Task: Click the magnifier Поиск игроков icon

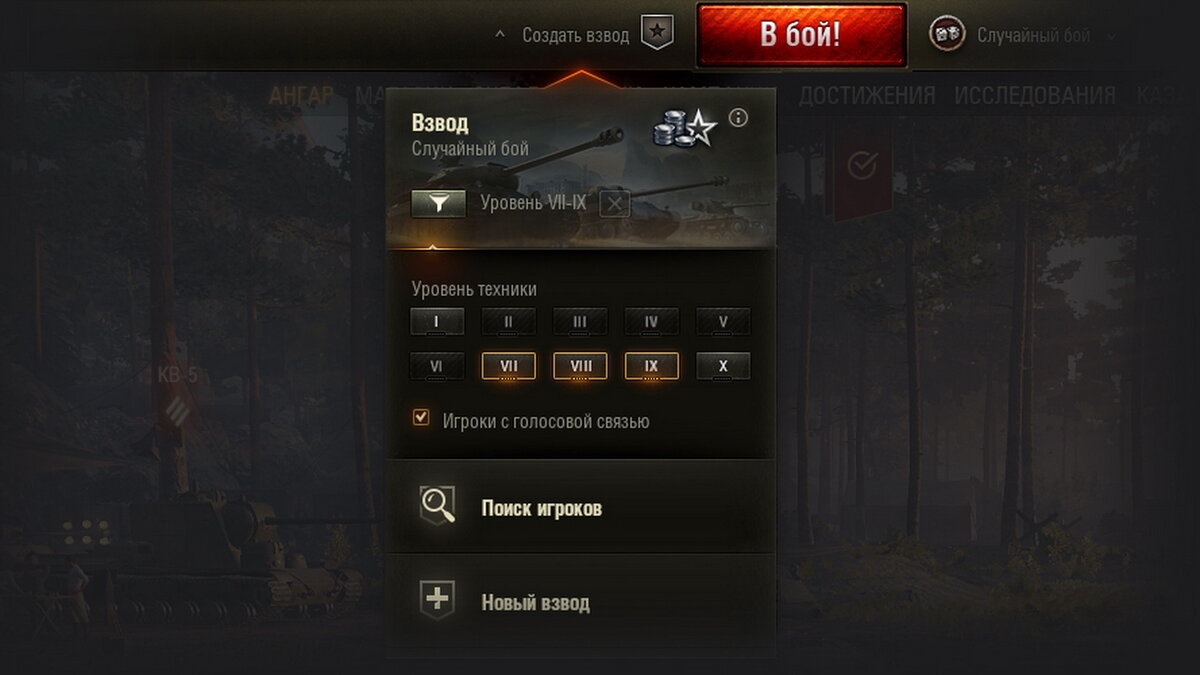Action: (x=438, y=506)
